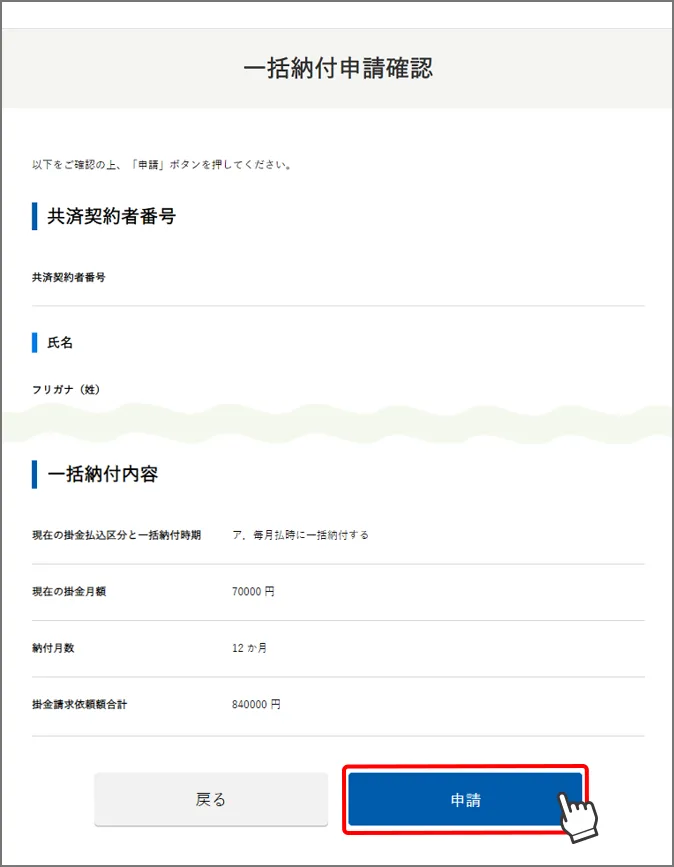674x867 pixels.
Task: Click the 納付月数 label
Action: (53, 648)
